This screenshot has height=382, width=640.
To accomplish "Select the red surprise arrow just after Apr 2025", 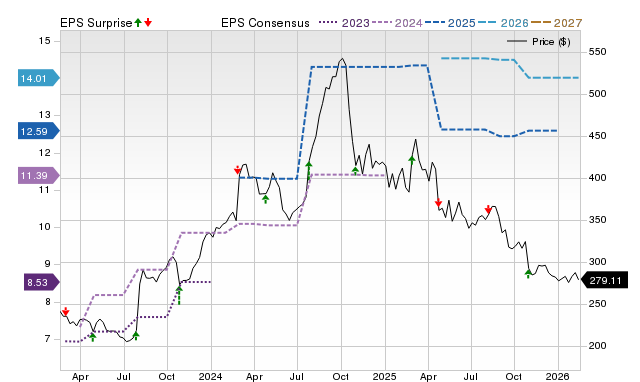I will 438,202.
